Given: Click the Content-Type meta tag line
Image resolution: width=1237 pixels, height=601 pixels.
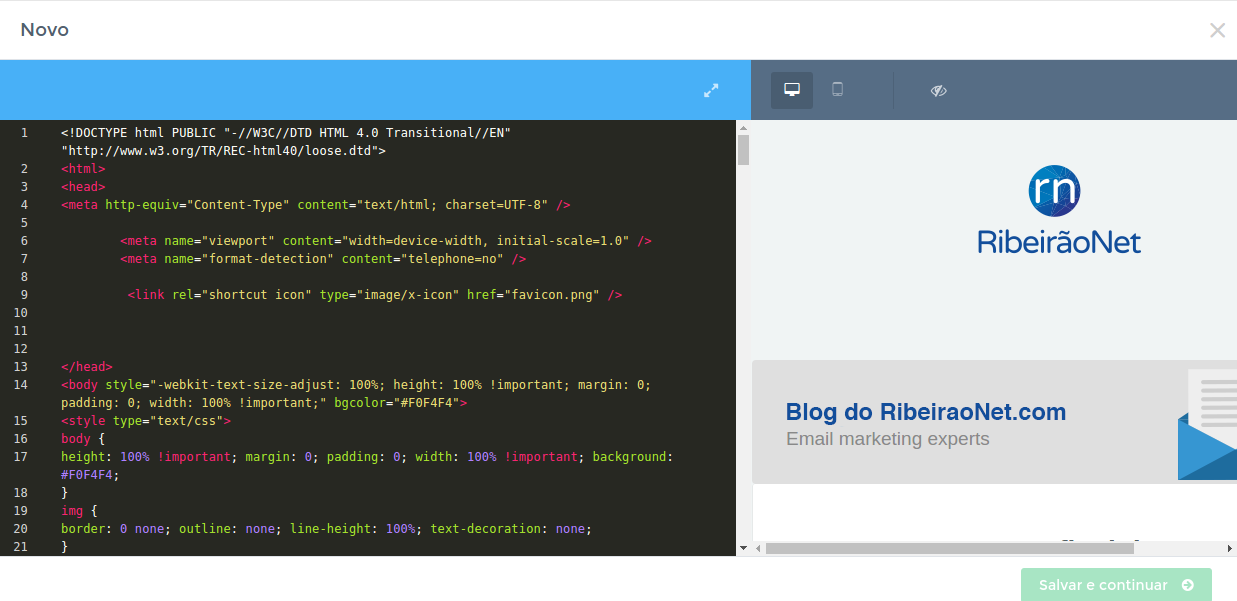Looking at the screenshot, I should coord(316,204).
